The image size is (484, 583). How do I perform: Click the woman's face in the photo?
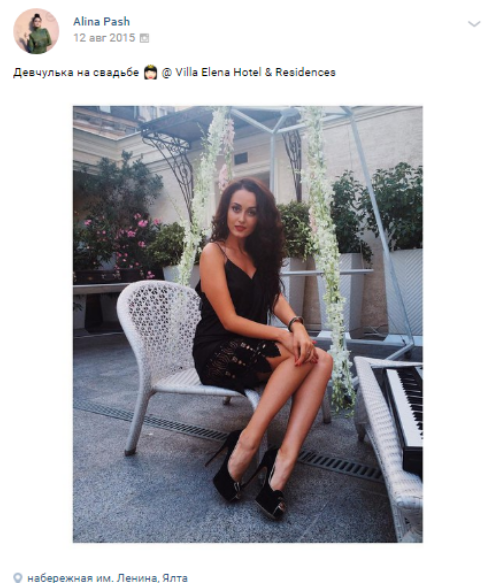[243, 214]
